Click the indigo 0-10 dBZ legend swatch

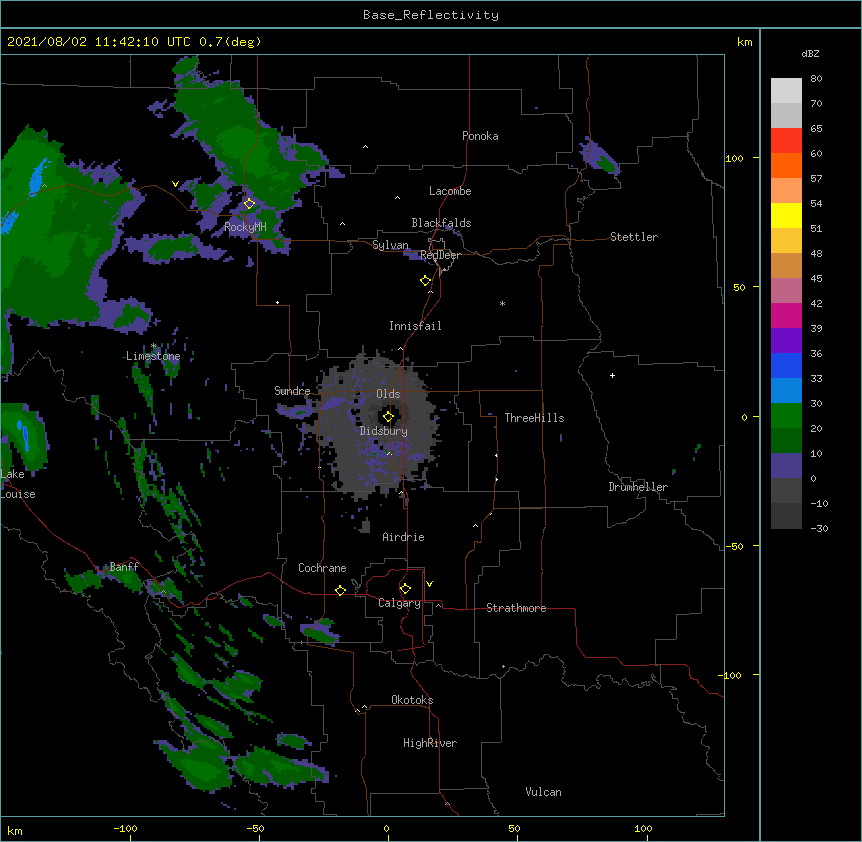[786, 466]
